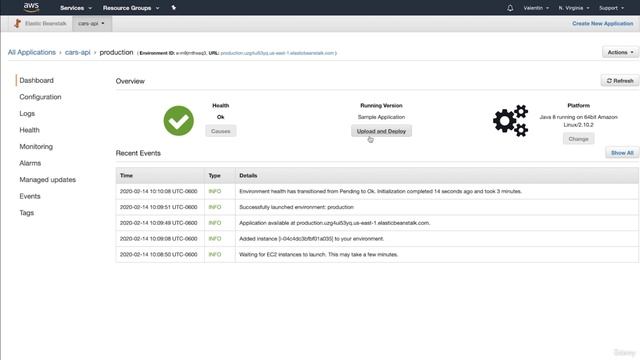Click Show All recent events
Viewport: 640px width, 360px height.
[x=622, y=153]
